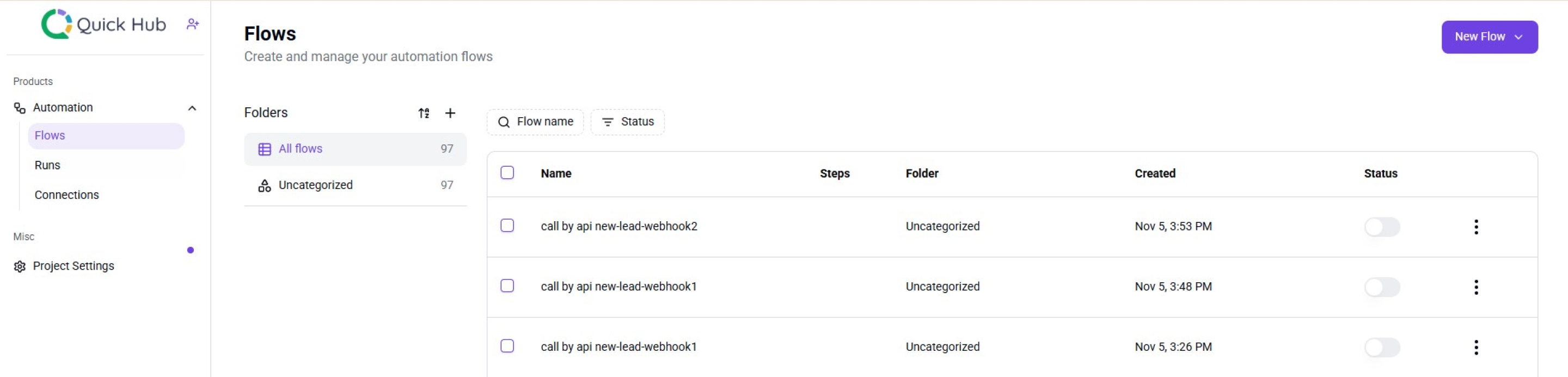
Task: Click the Quick Hub logo
Action: 103,24
